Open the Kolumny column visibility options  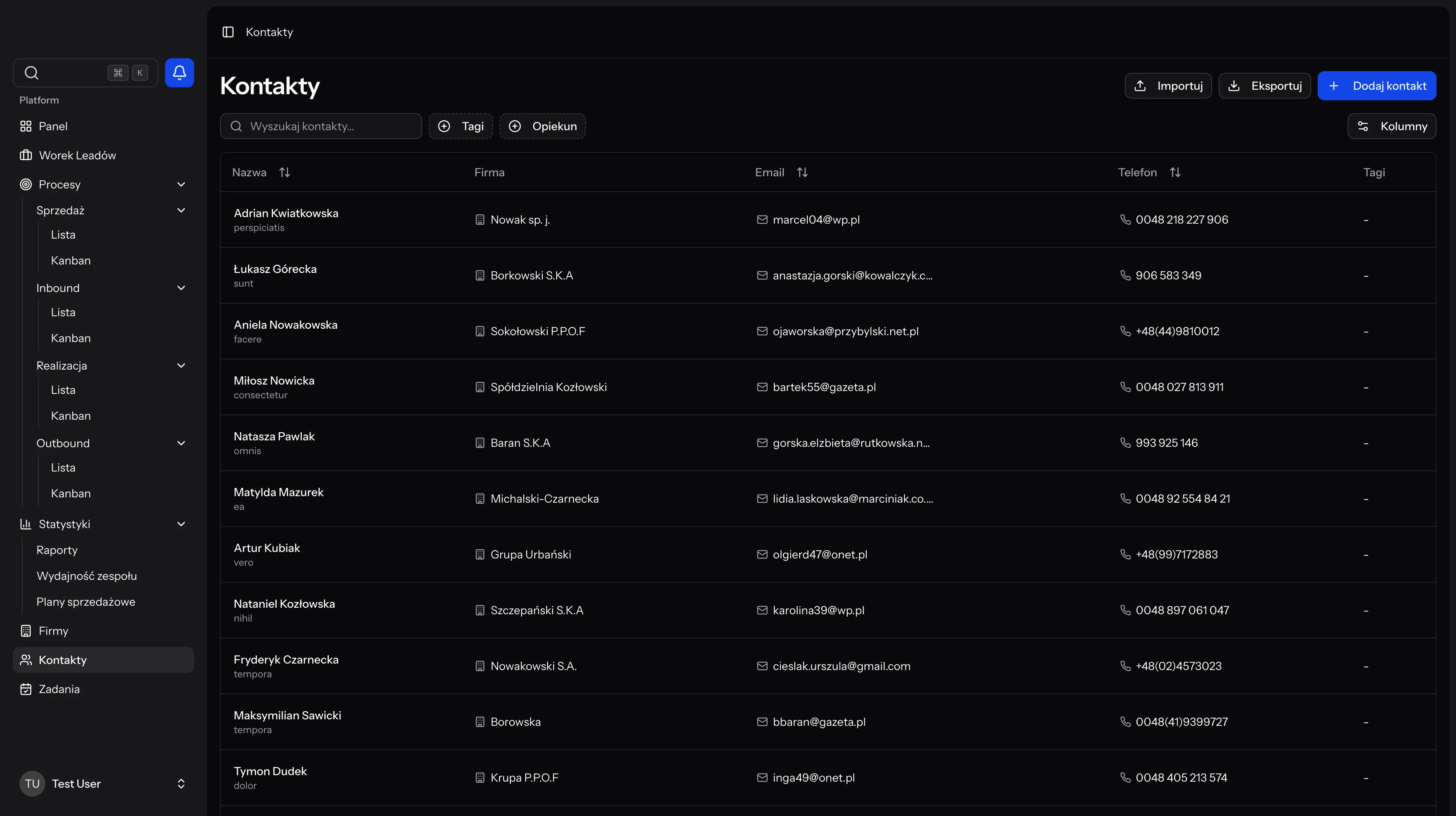[x=1392, y=126]
